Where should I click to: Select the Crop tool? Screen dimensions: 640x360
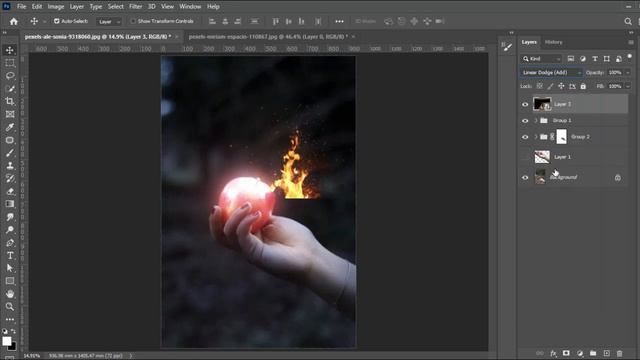pos(10,101)
